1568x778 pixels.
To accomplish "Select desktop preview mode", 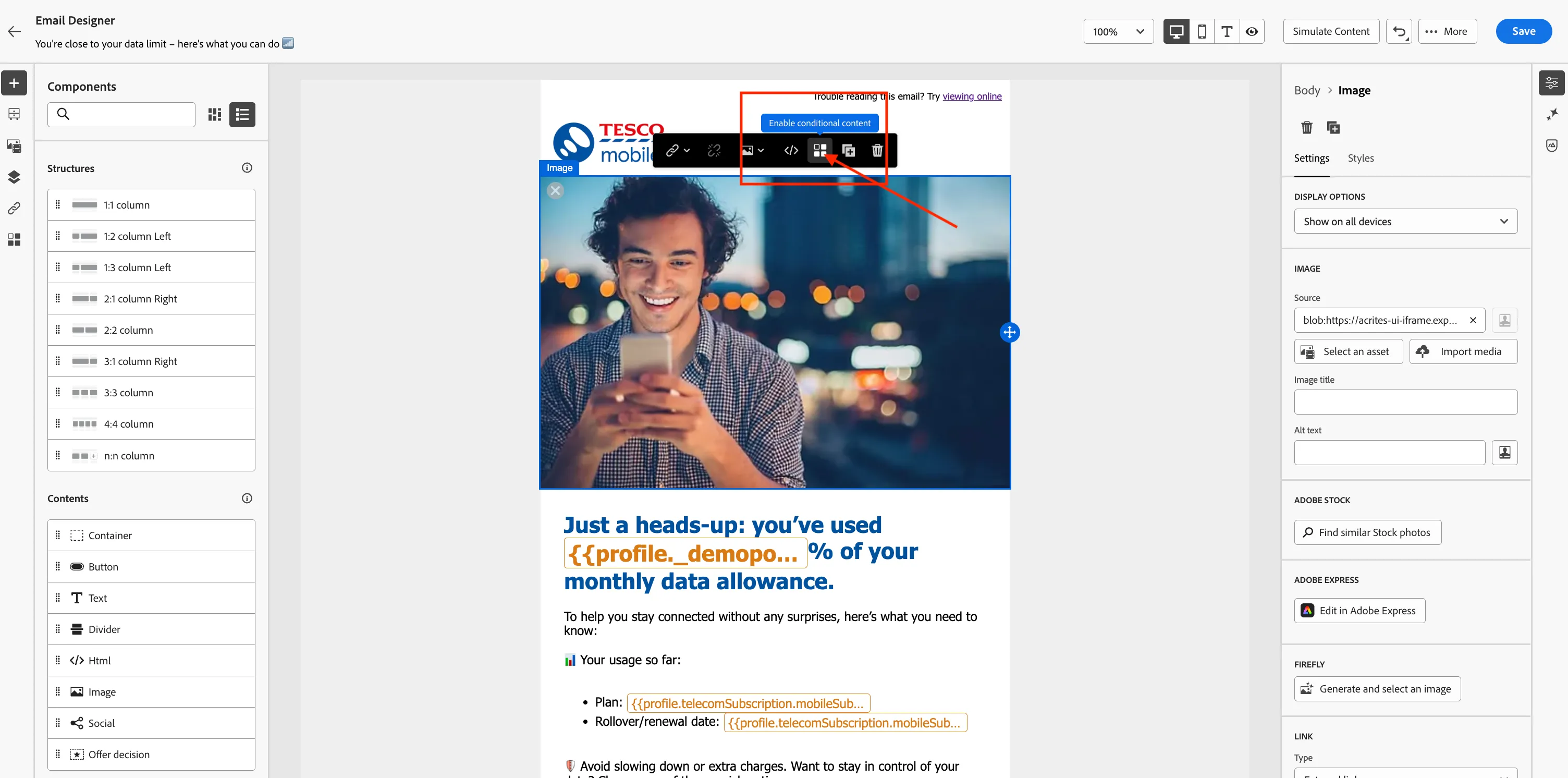I will coord(1176,32).
